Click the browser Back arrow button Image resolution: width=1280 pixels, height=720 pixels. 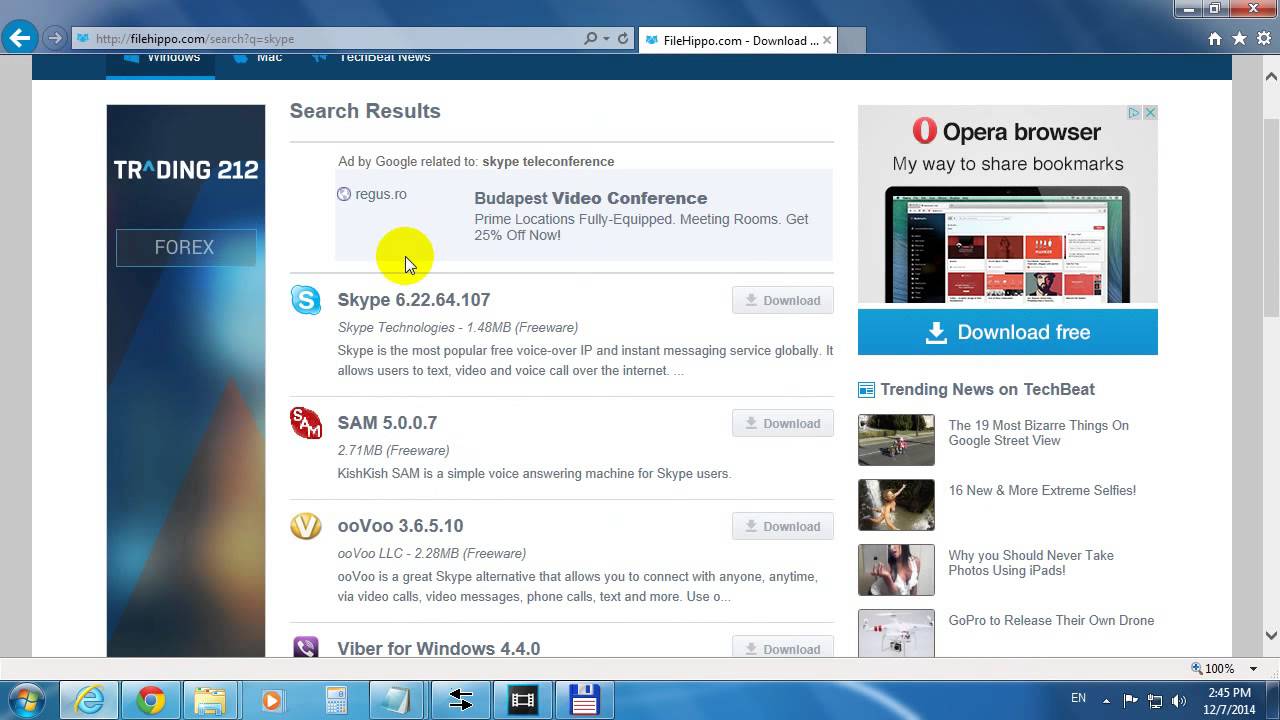[20, 39]
